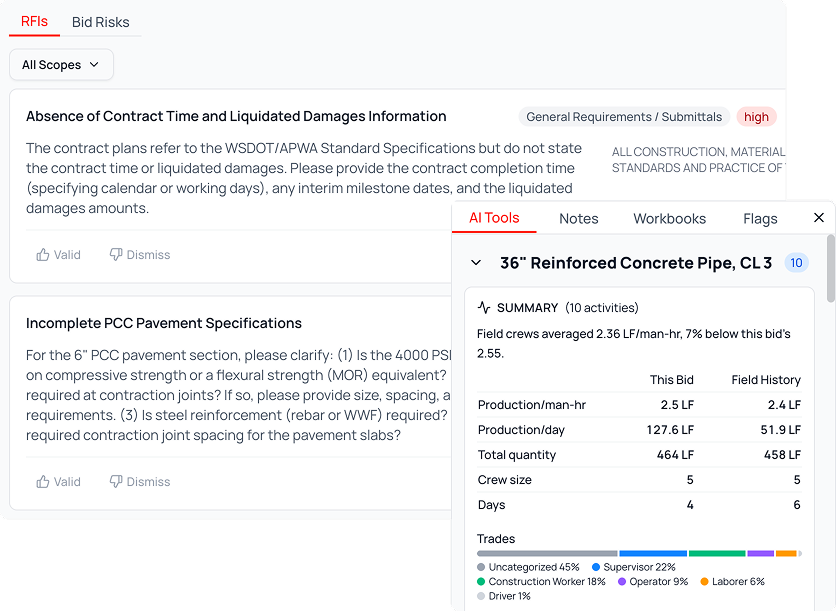Open the Notes tab
836x611 pixels.
pyautogui.click(x=578, y=219)
